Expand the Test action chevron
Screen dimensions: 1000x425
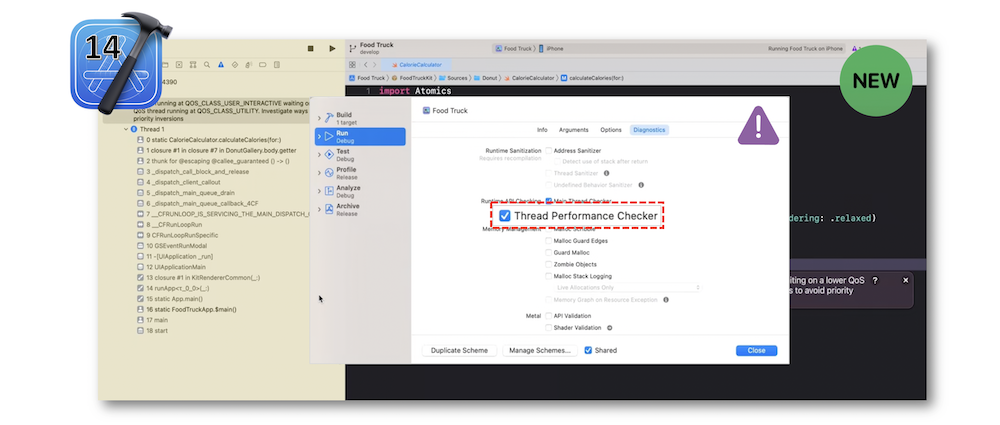pyautogui.click(x=320, y=154)
